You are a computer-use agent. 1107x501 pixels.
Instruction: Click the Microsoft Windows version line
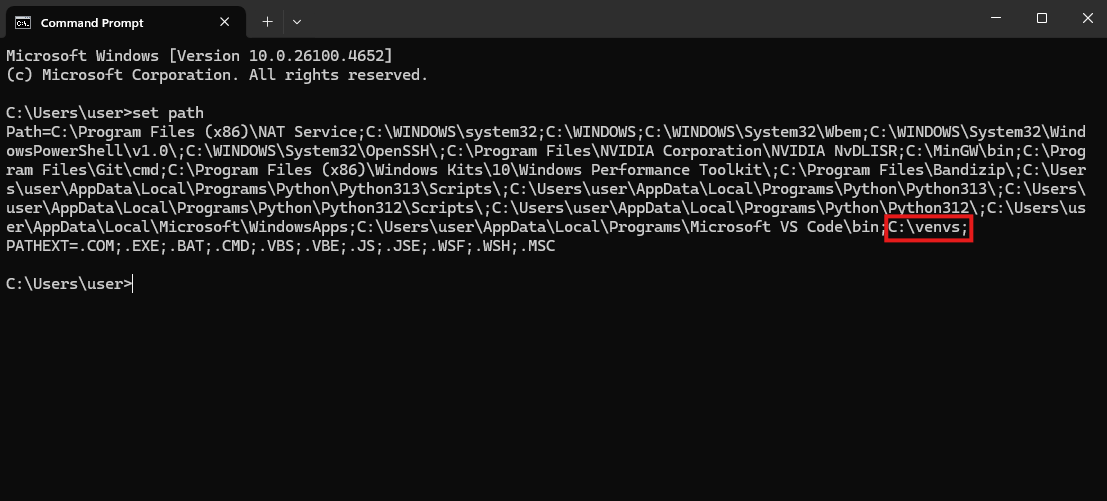[199, 56]
